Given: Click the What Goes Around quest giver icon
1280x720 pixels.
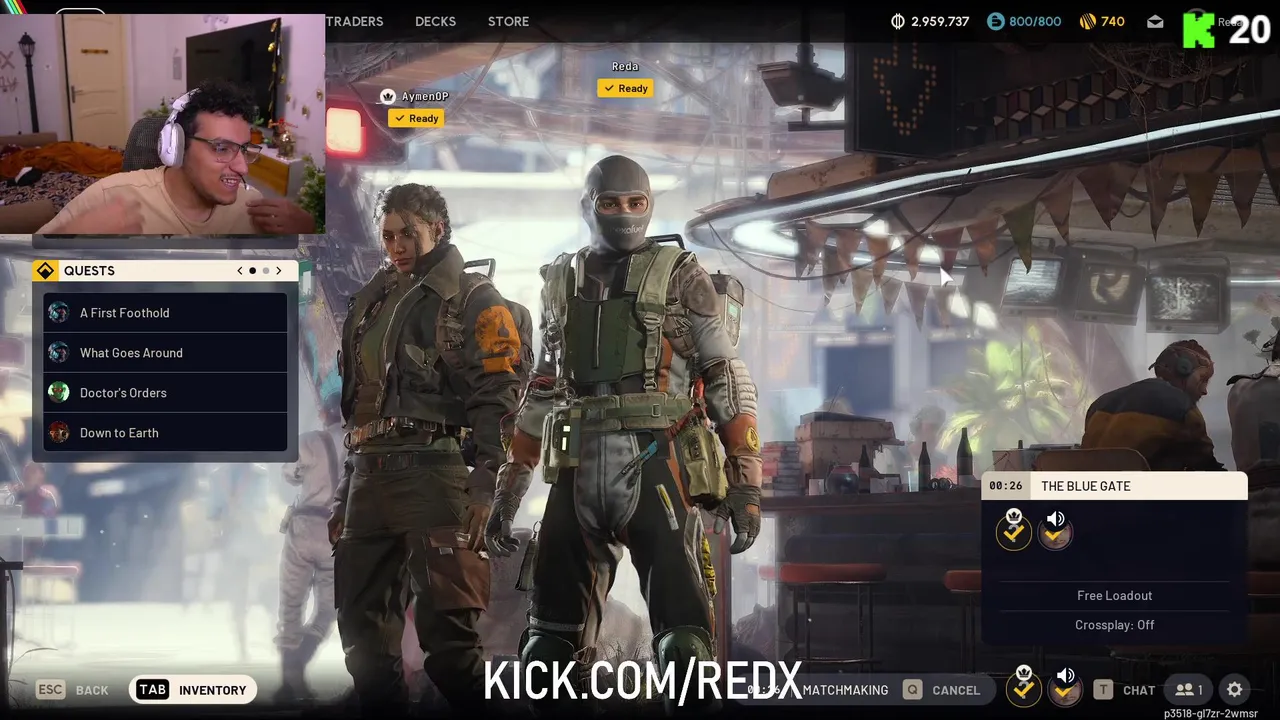Looking at the screenshot, I should tap(59, 353).
